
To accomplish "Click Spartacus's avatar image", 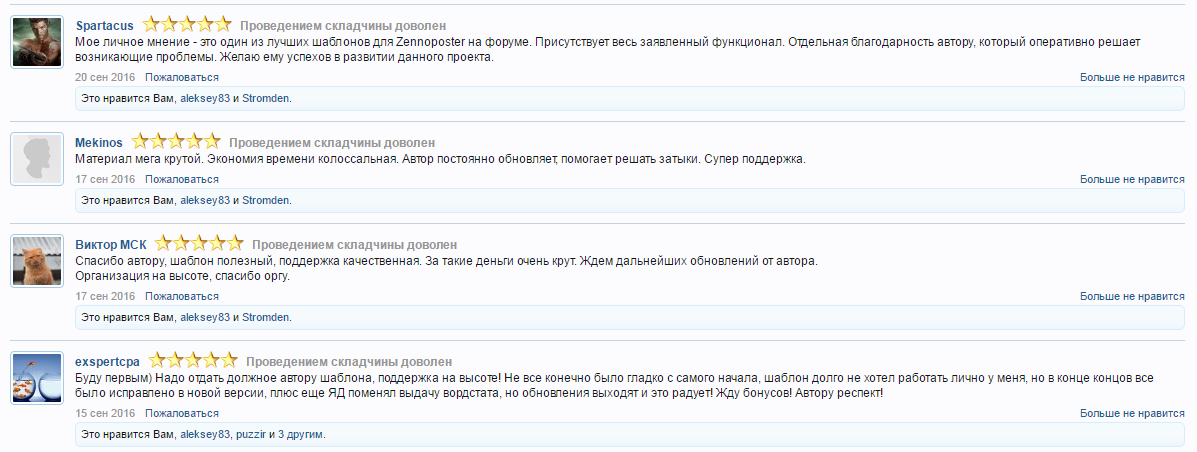I will [37, 42].
